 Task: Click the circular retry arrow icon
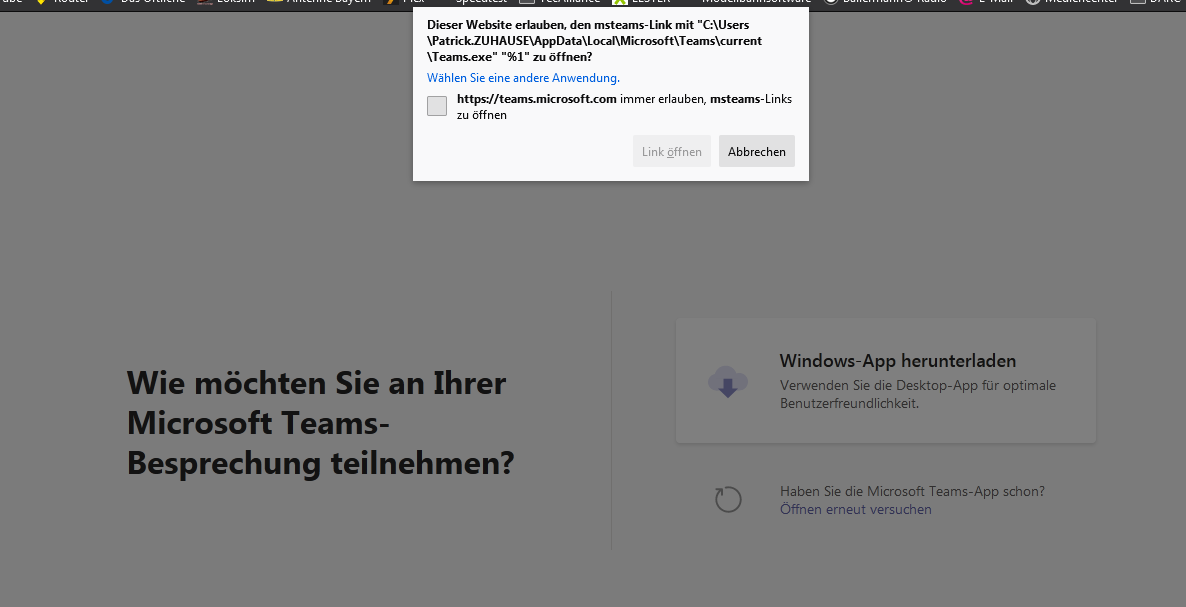coord(728,500)
